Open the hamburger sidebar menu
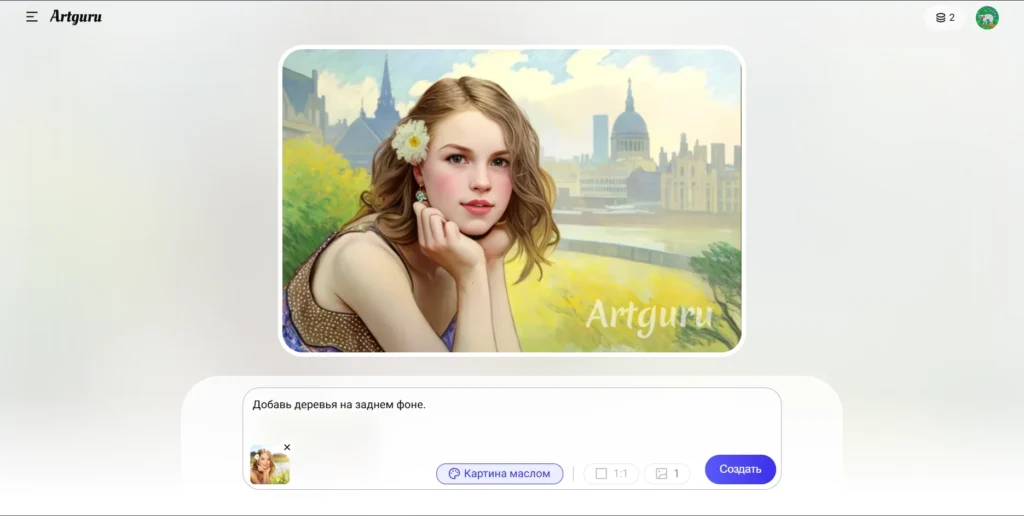Image resolution: width=1024 pixels, height=516 pixels. pos(31,17)
